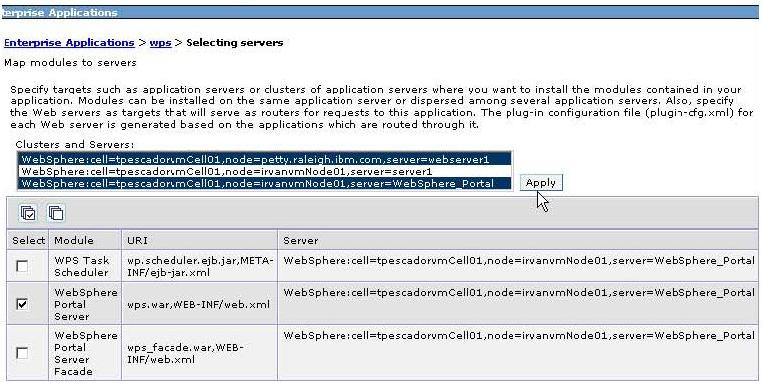Click the server value in WPS Task Scheduler row

coord(519,261)
